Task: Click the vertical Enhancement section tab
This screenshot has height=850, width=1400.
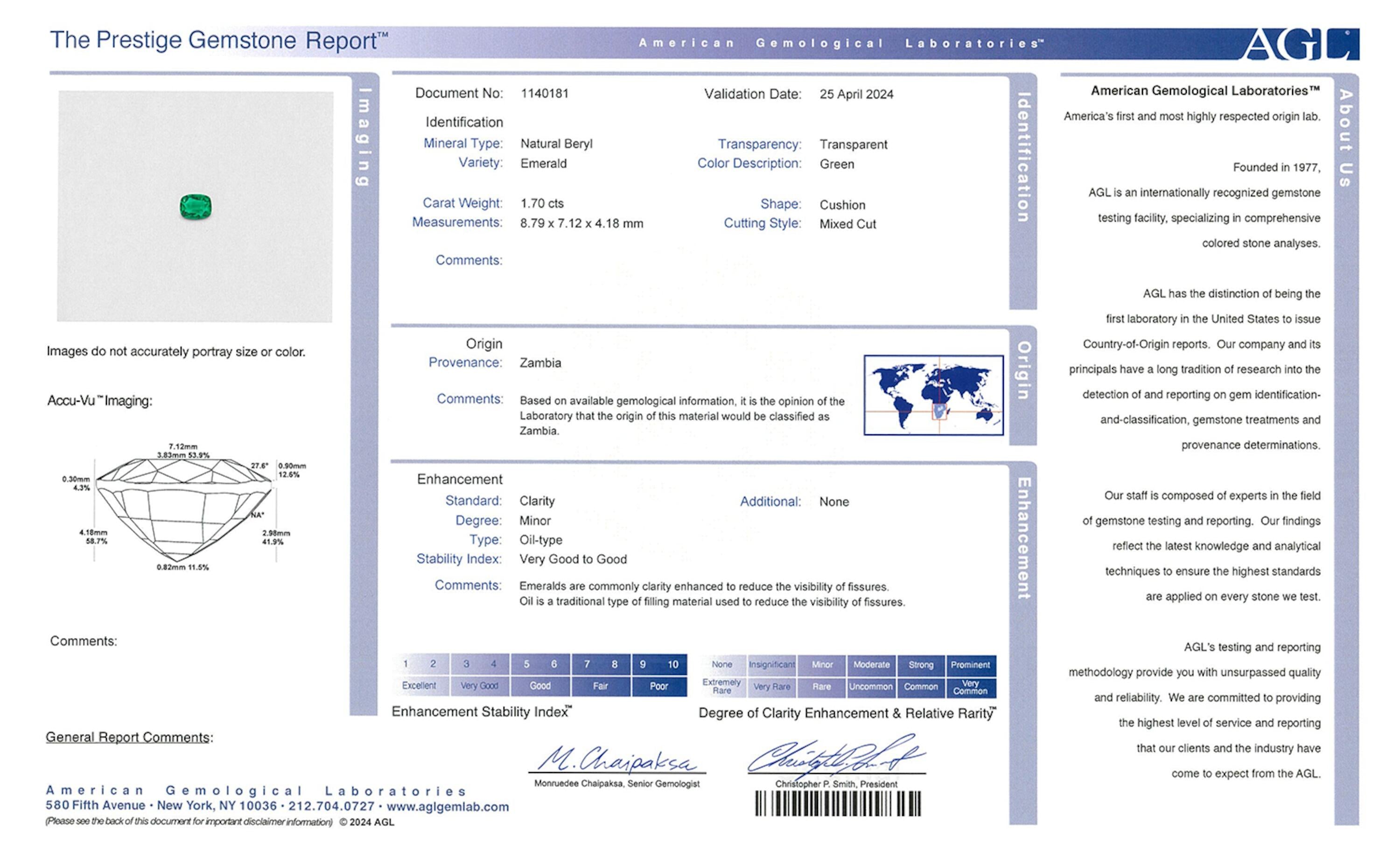Action: [x=1023, y=537]
